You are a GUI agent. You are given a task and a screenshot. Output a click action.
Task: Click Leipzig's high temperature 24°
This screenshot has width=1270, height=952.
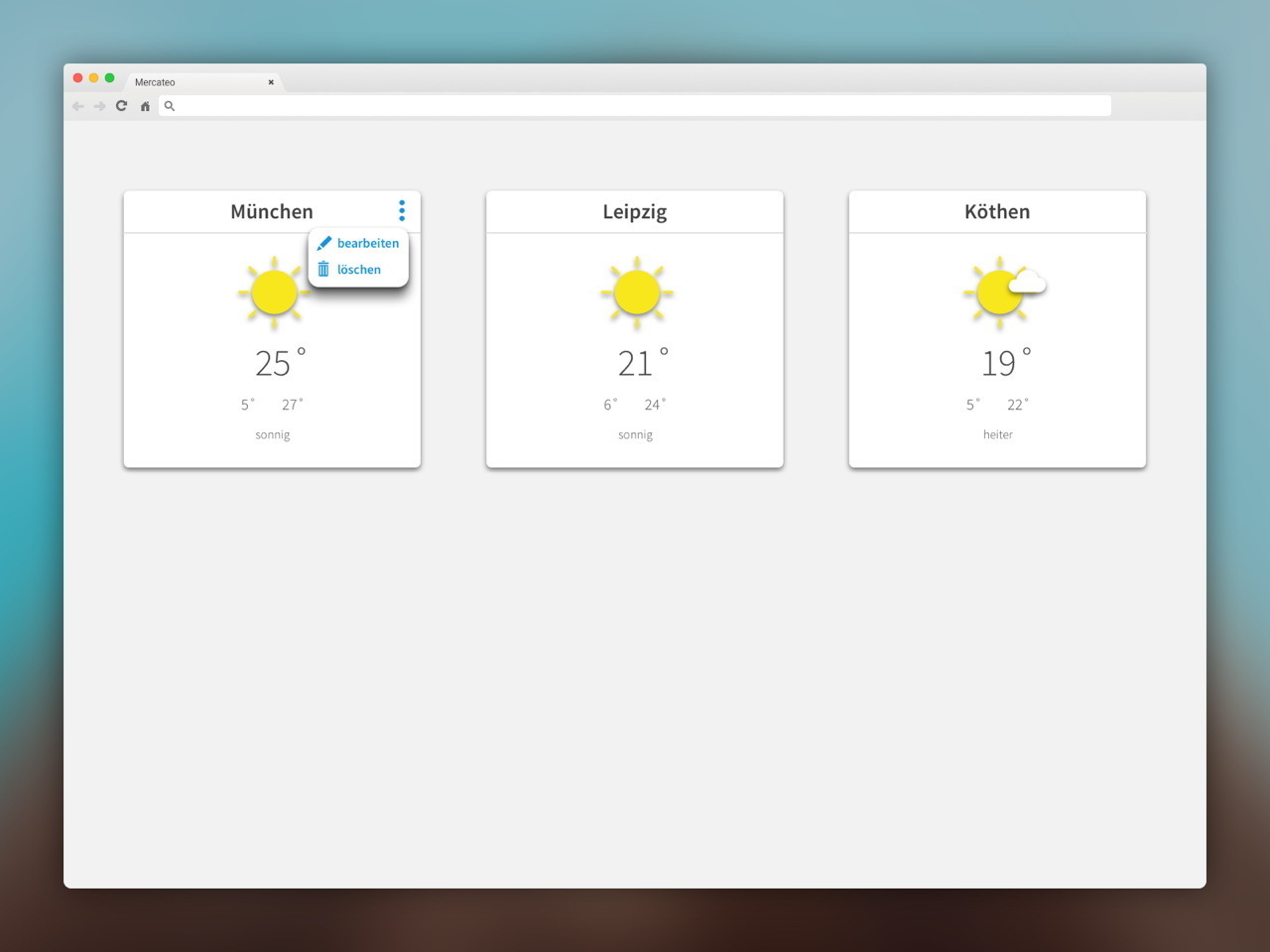(655, 405)
